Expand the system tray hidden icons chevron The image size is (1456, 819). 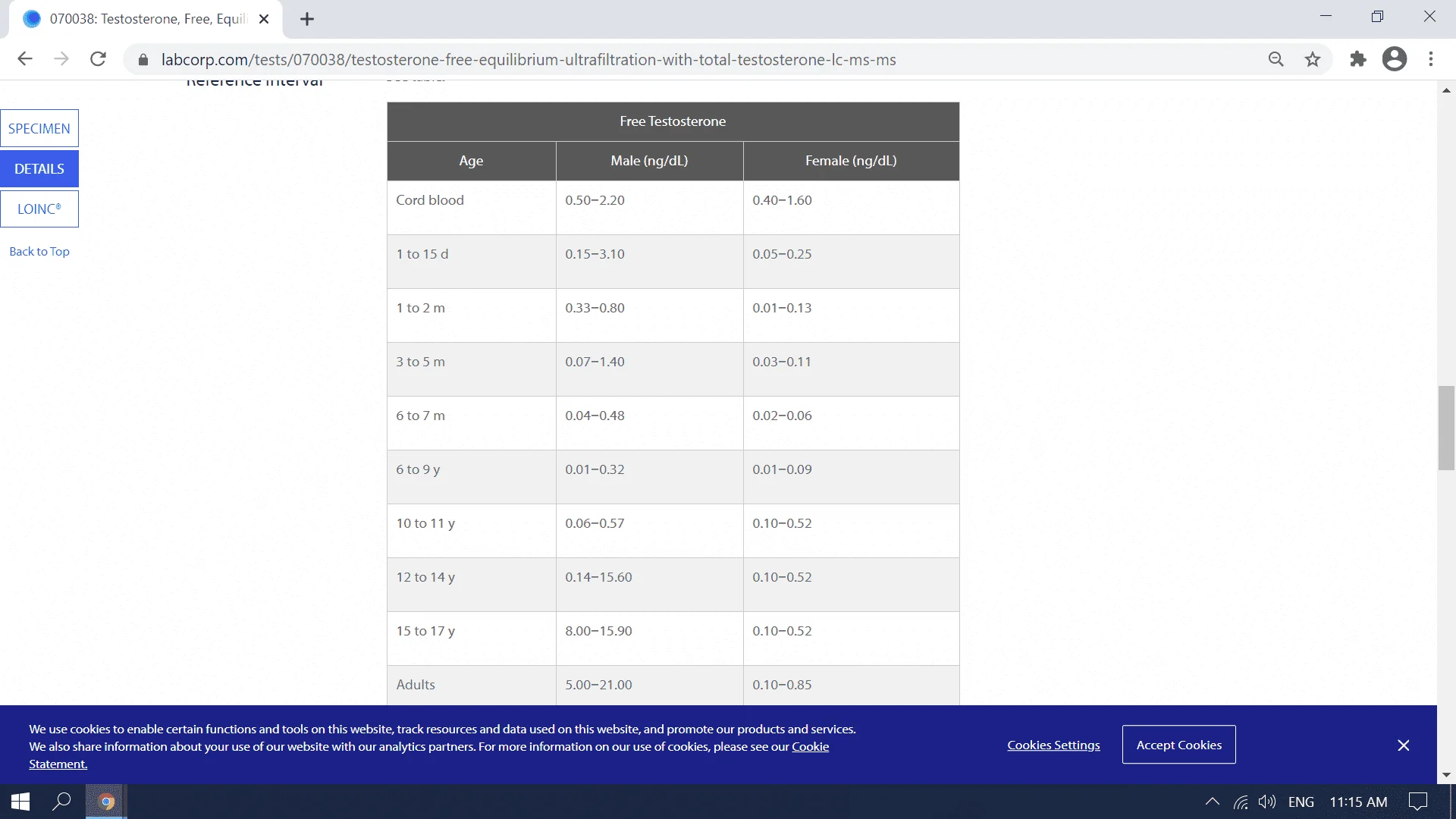coord(1212,802)
